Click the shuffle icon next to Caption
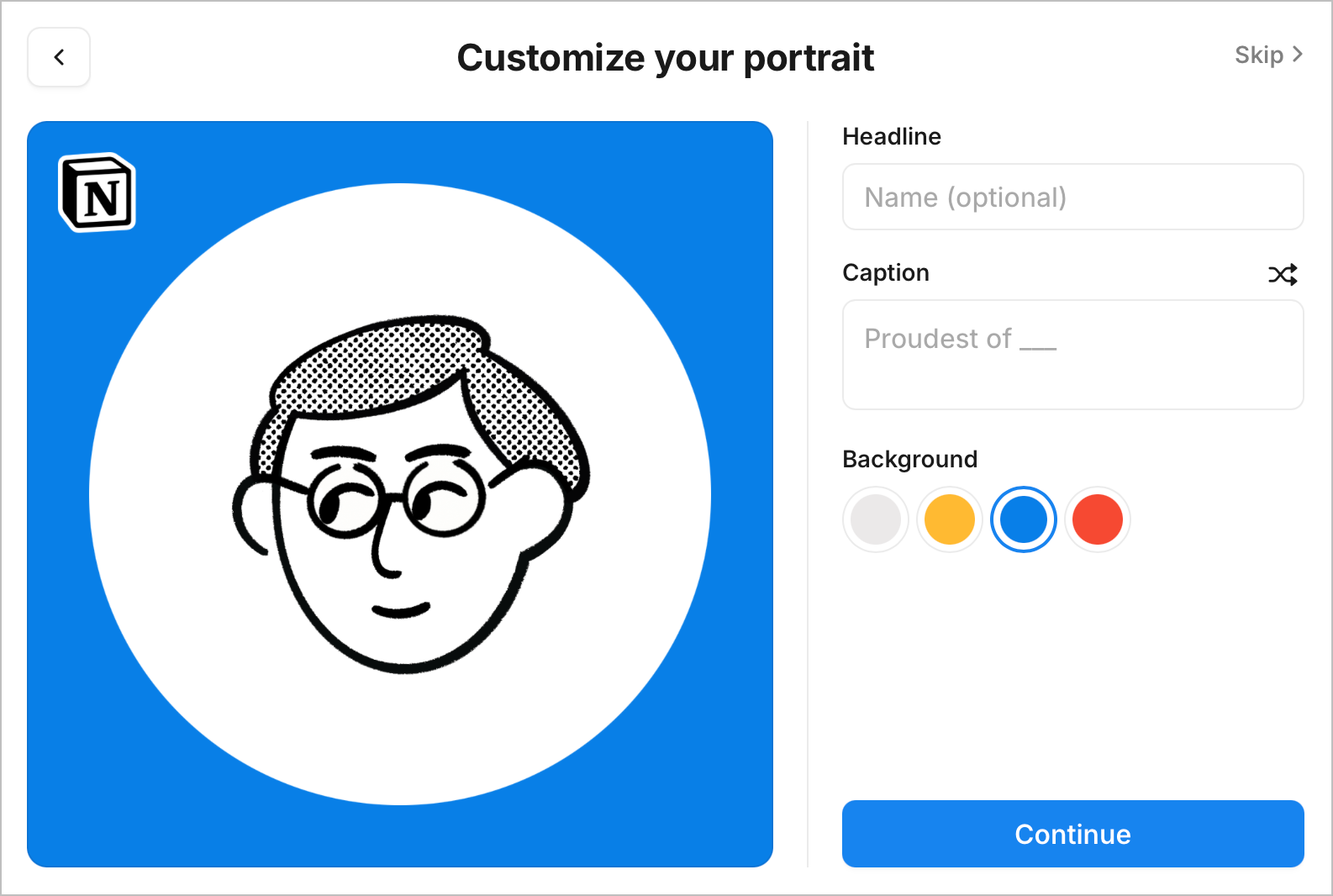This screenshot has width=1333, height=896. click(1282, 275)
